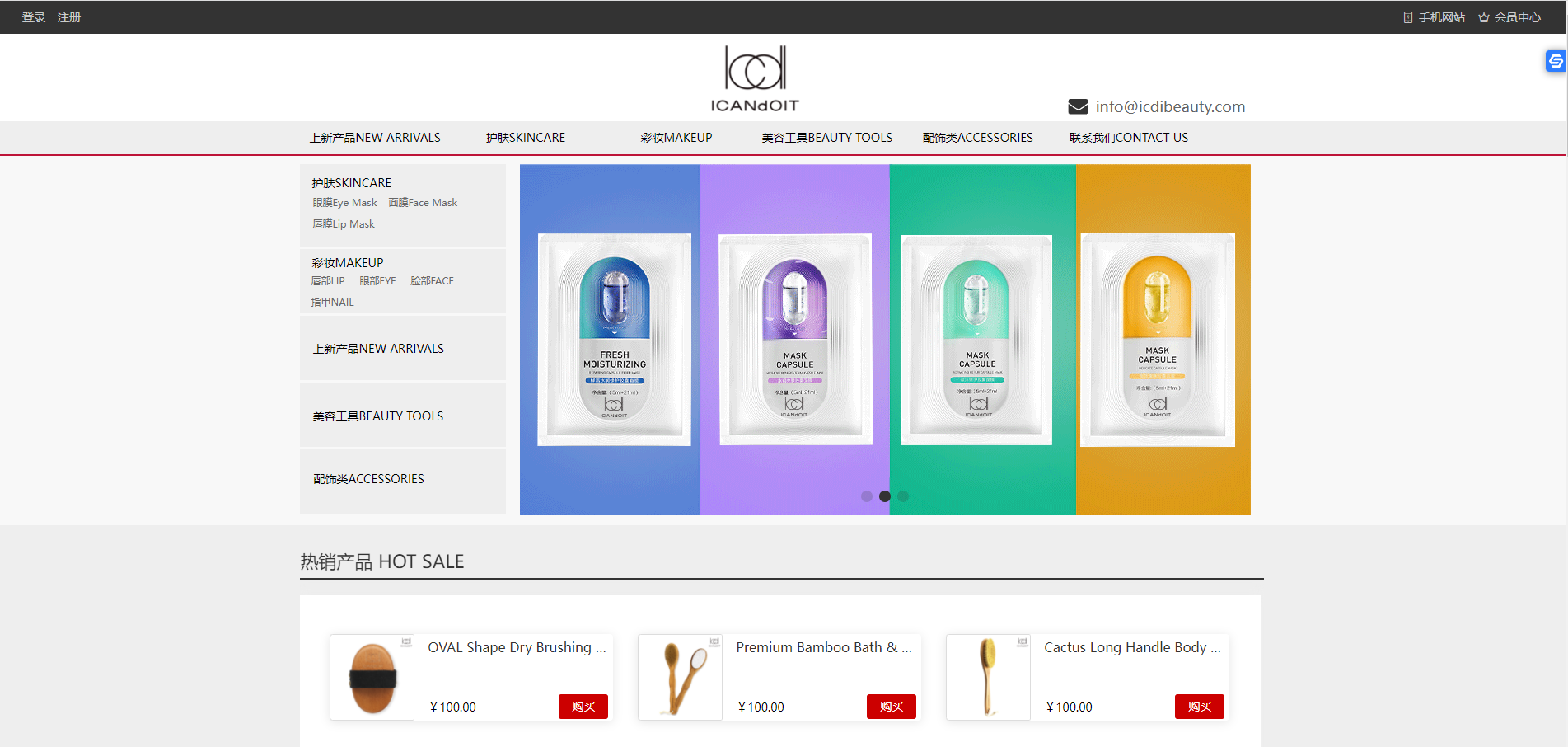The width and height of the screenshot is (1568, 747).
Task: Open 手机网站 mobile site link
Action: click(x=1441, y=17)
